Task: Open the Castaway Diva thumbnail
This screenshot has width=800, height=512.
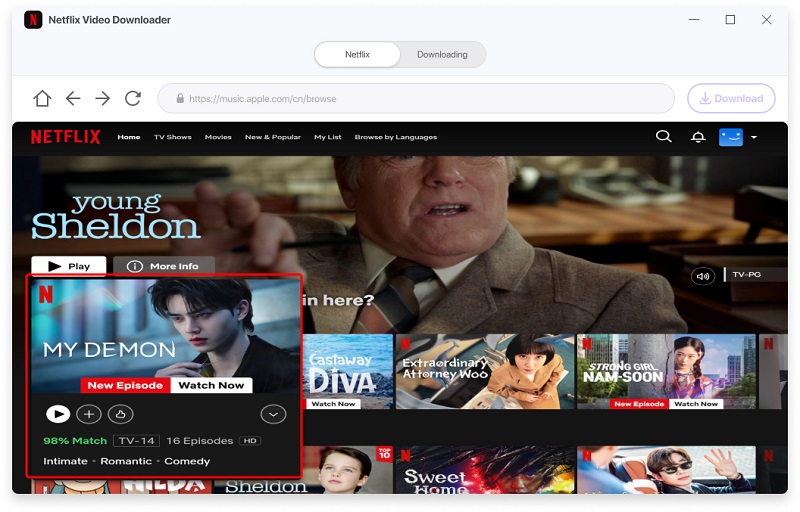Action: [x=347, y=371]
